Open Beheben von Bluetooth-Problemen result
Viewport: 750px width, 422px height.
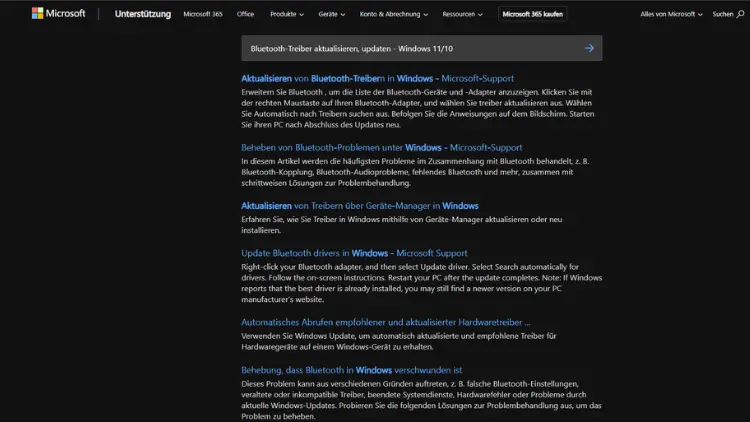[x=381, y=147]
